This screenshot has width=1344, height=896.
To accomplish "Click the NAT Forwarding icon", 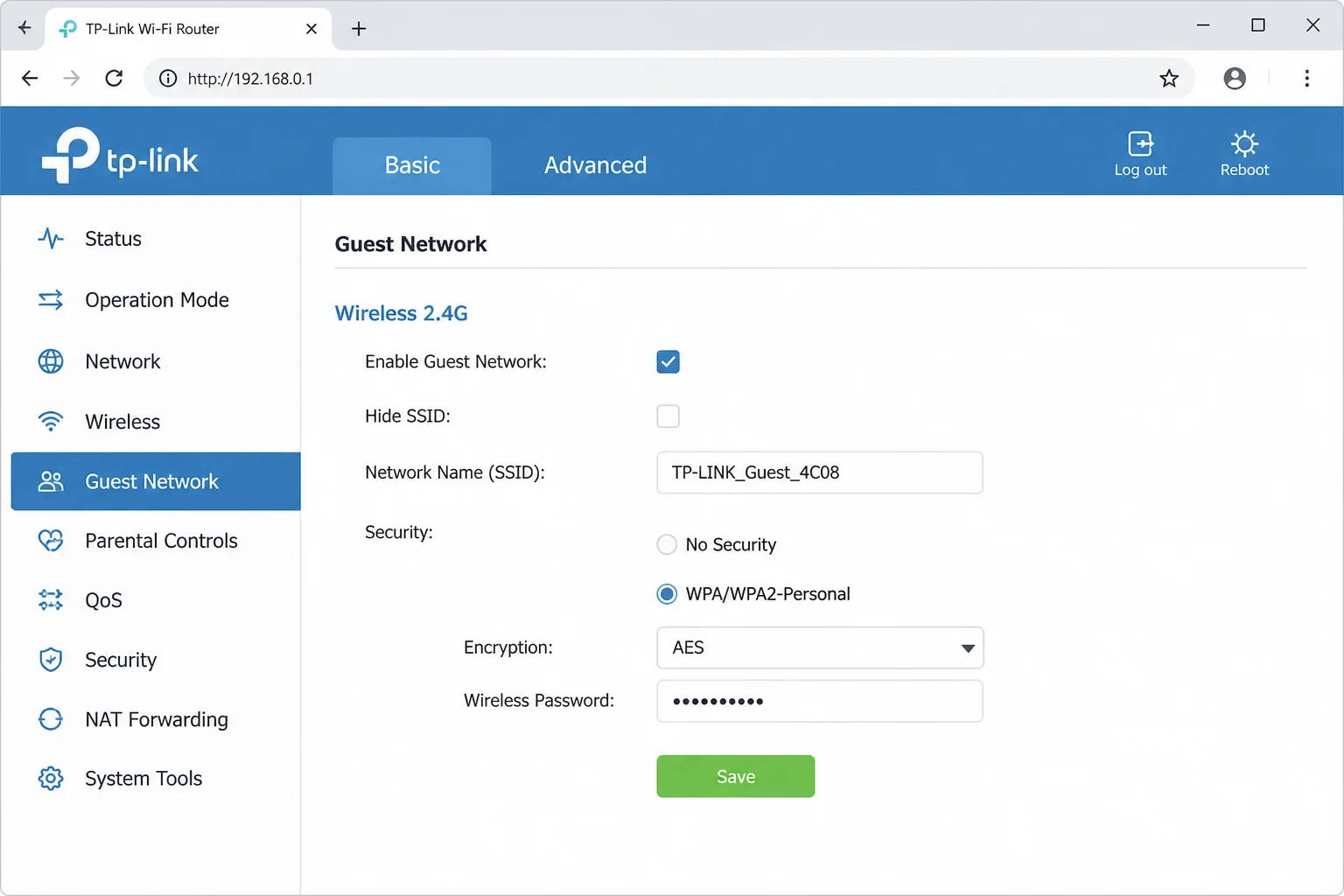I will [51, 719].
